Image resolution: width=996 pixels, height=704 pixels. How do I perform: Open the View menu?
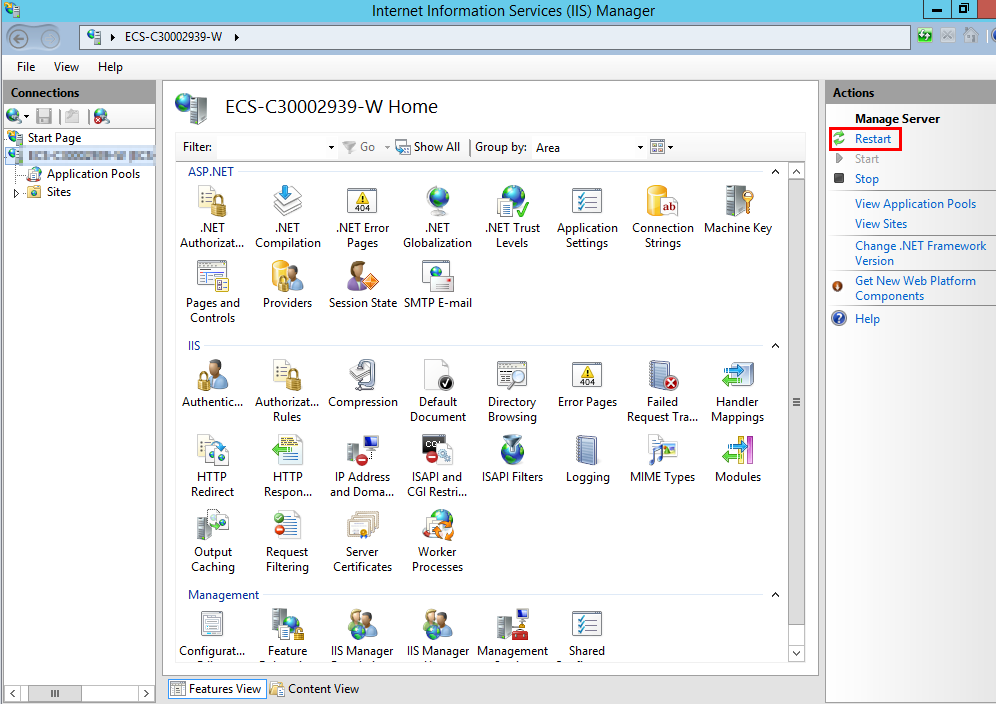(66, 67)
